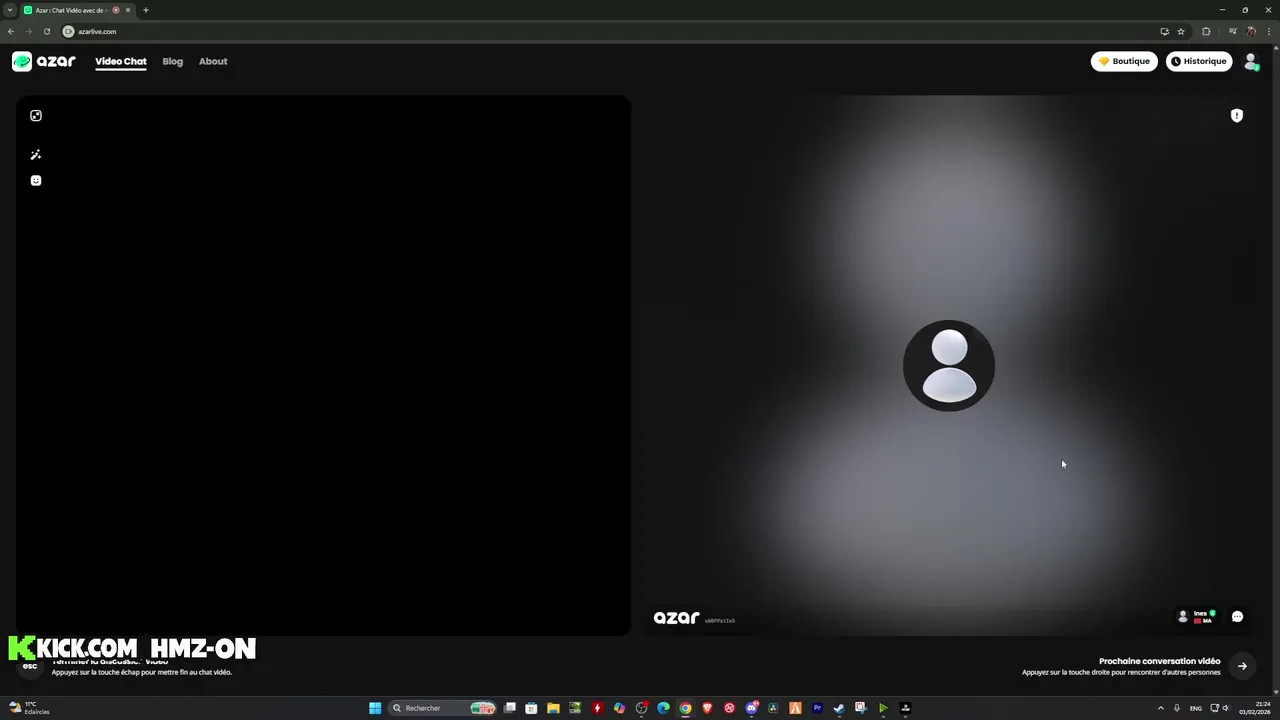Open Task View from the taskbar

point(510,708)
